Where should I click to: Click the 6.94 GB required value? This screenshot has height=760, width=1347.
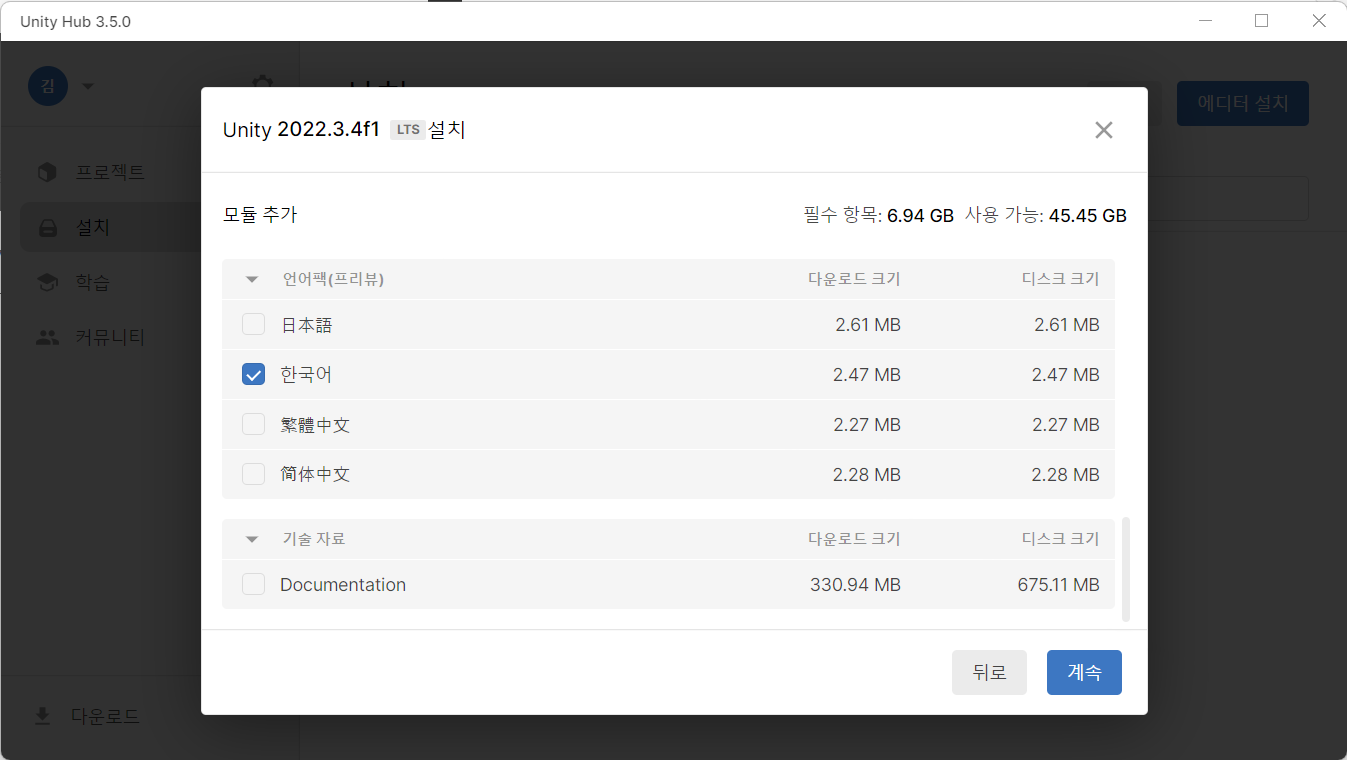(x=920, y=215)
